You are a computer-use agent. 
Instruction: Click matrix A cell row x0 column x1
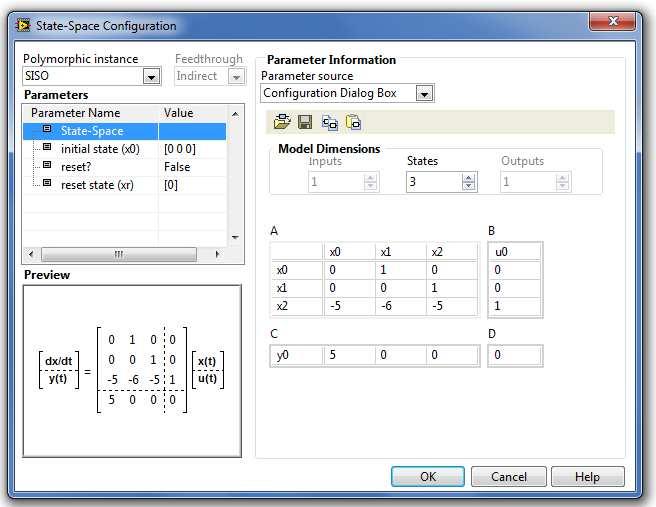coord(400,270)
